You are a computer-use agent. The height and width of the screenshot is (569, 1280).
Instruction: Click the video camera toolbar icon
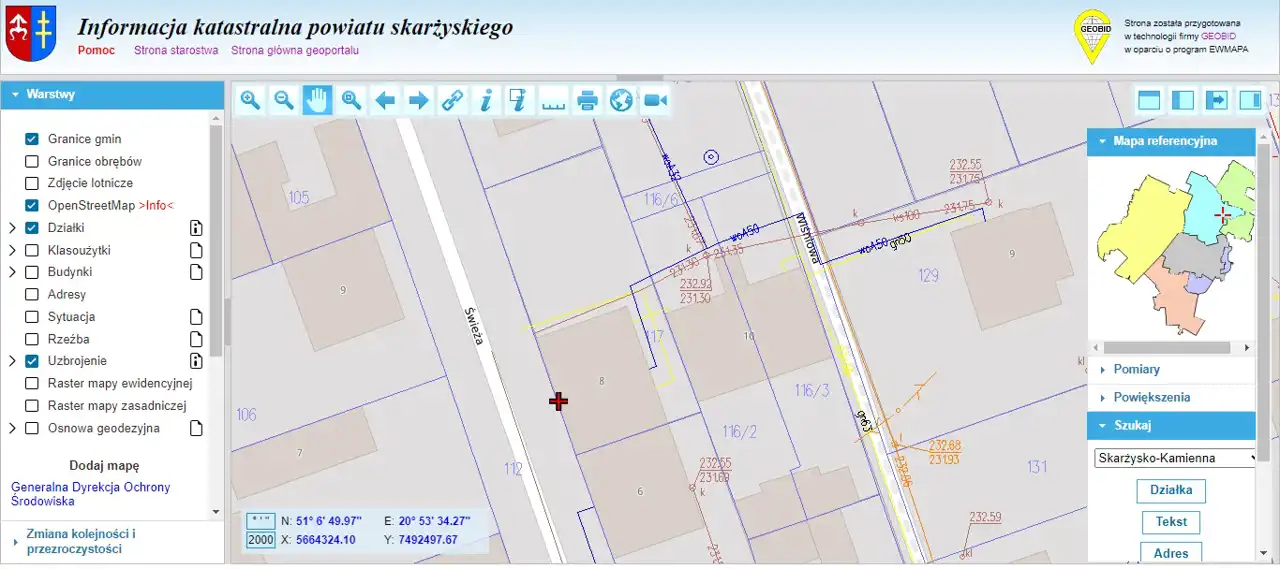655,100
